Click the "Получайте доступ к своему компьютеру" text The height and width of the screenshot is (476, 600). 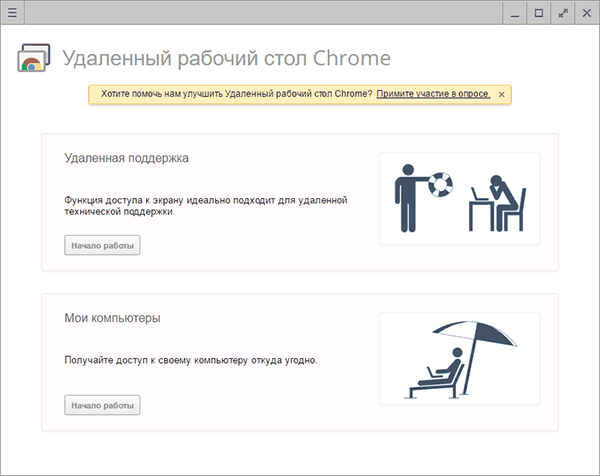[x=190, y=360]
